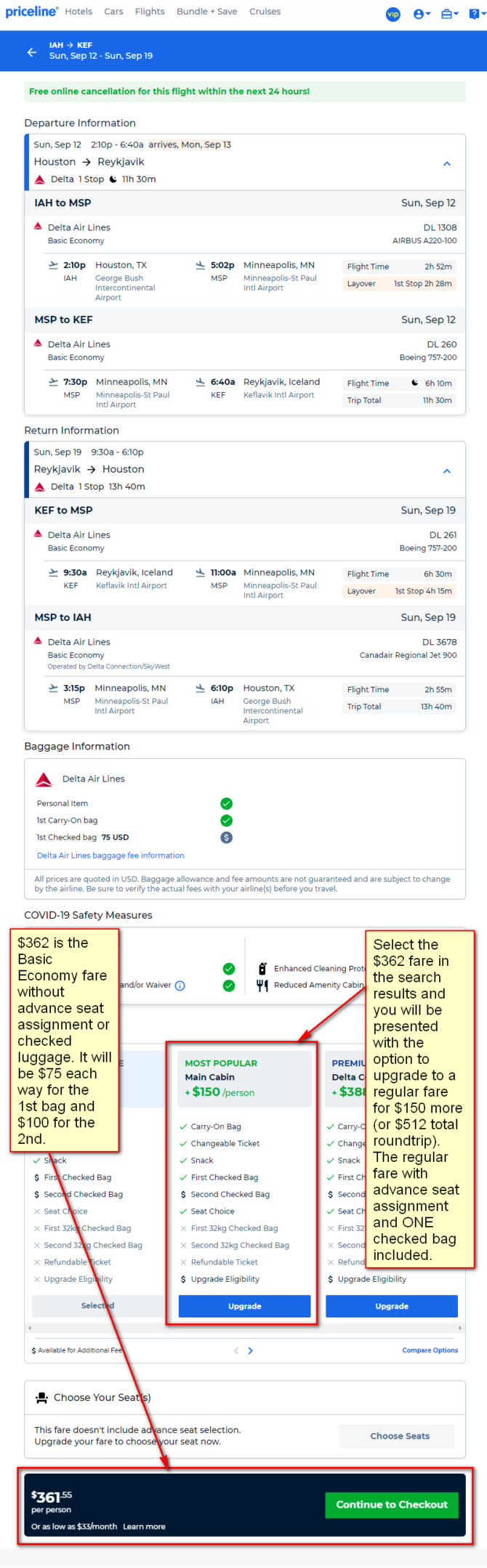Click the Compare Options link
The width and height of the screenshot is (487, 1568).
pos(430,1350)
